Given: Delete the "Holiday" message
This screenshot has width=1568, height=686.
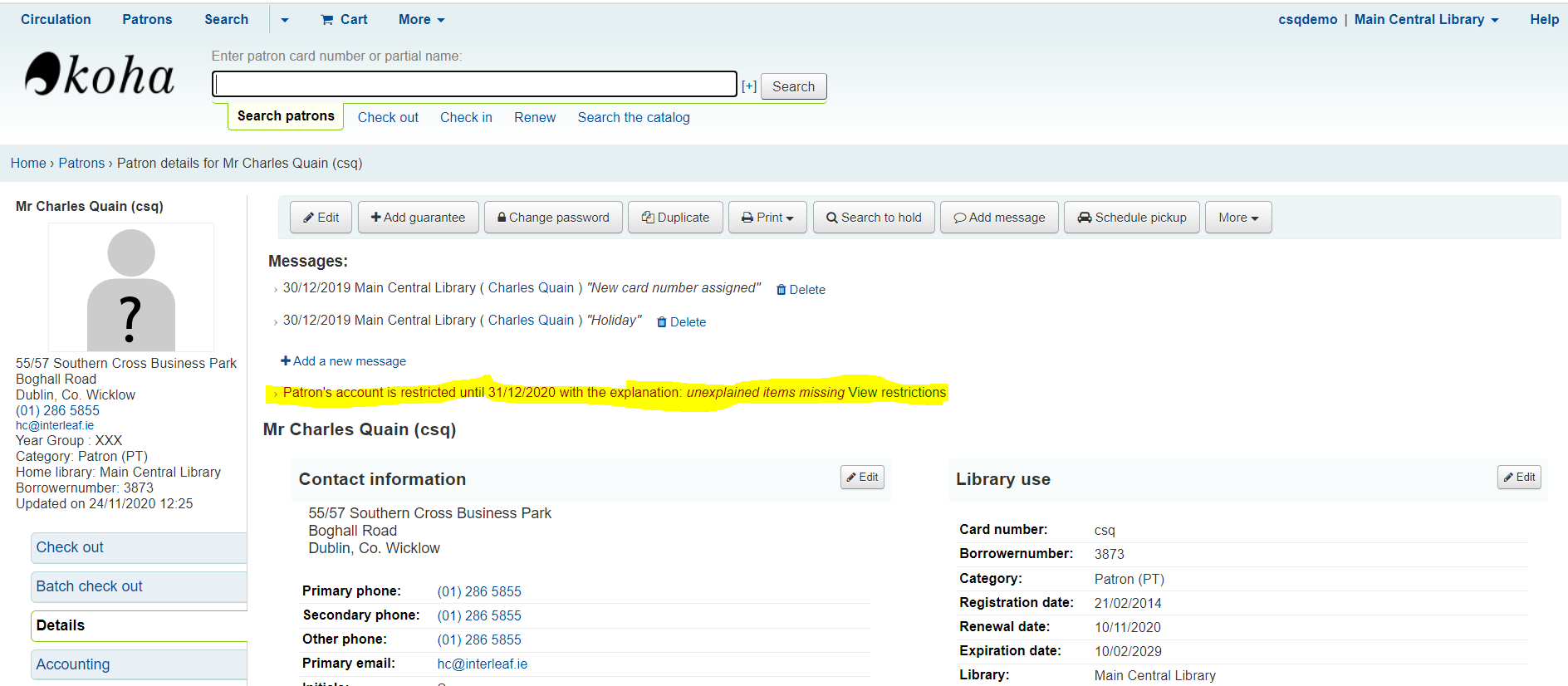Looking at the screenshot, I should 682,322.
